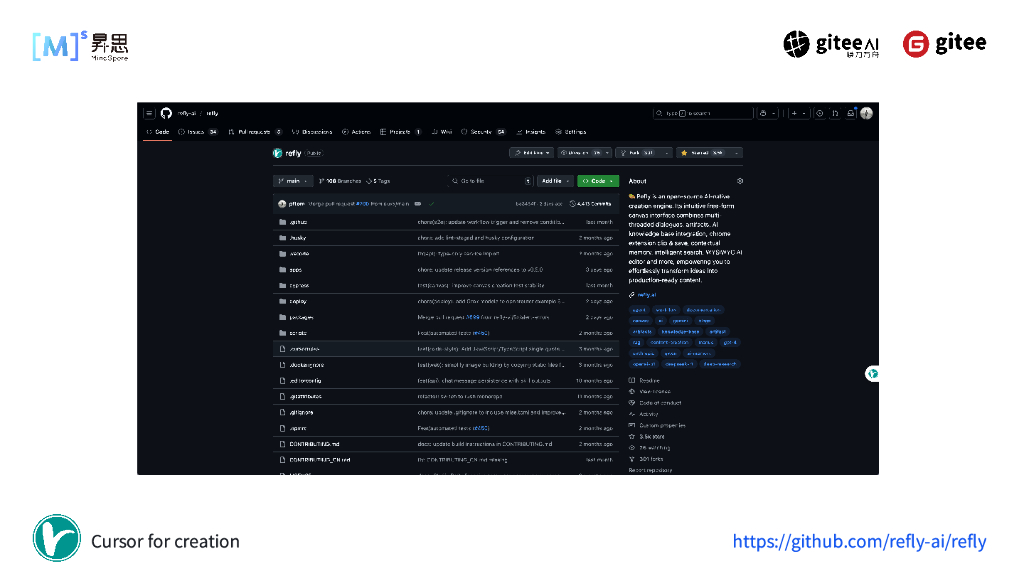Open the .github folder
The image size is (1024, 576).
(x=298, y=222)
